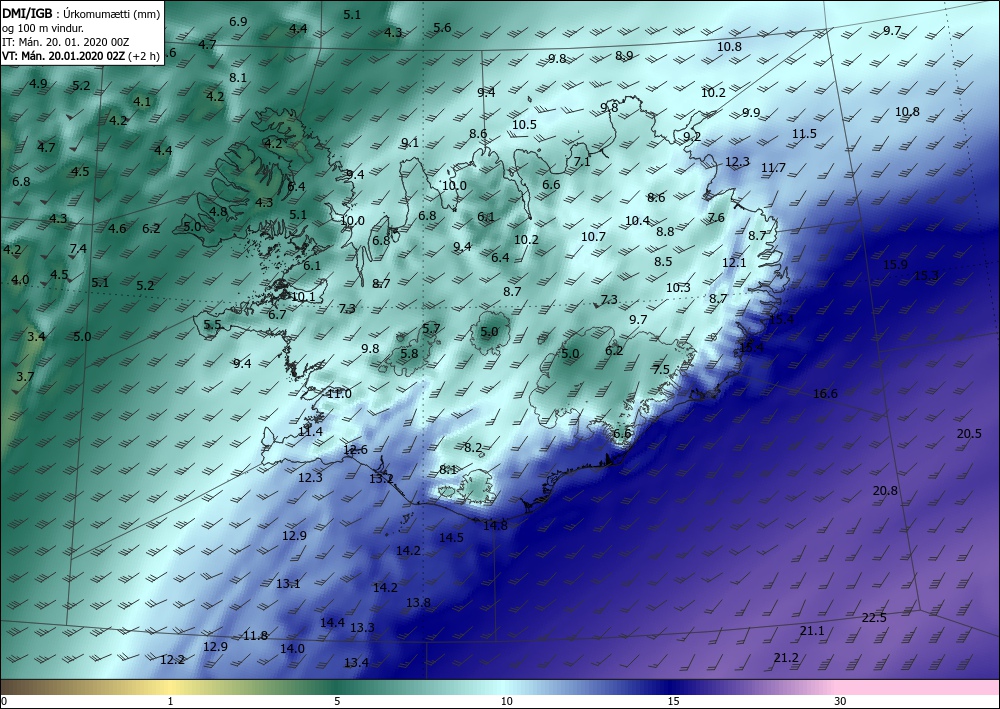
Task: Click the 21.1 precipitation value
Action: [x=812, y=631]
